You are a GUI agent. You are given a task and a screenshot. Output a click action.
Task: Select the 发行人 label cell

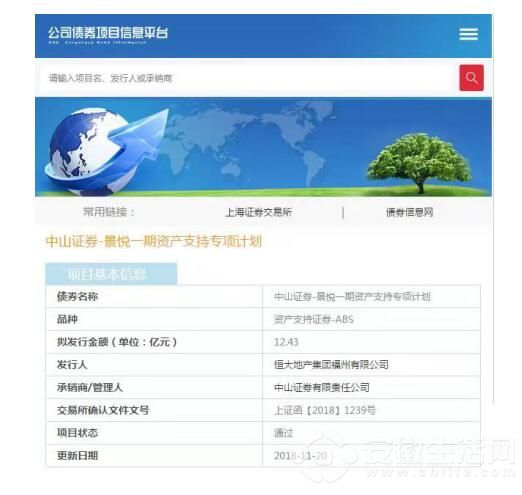click(154, 365)
